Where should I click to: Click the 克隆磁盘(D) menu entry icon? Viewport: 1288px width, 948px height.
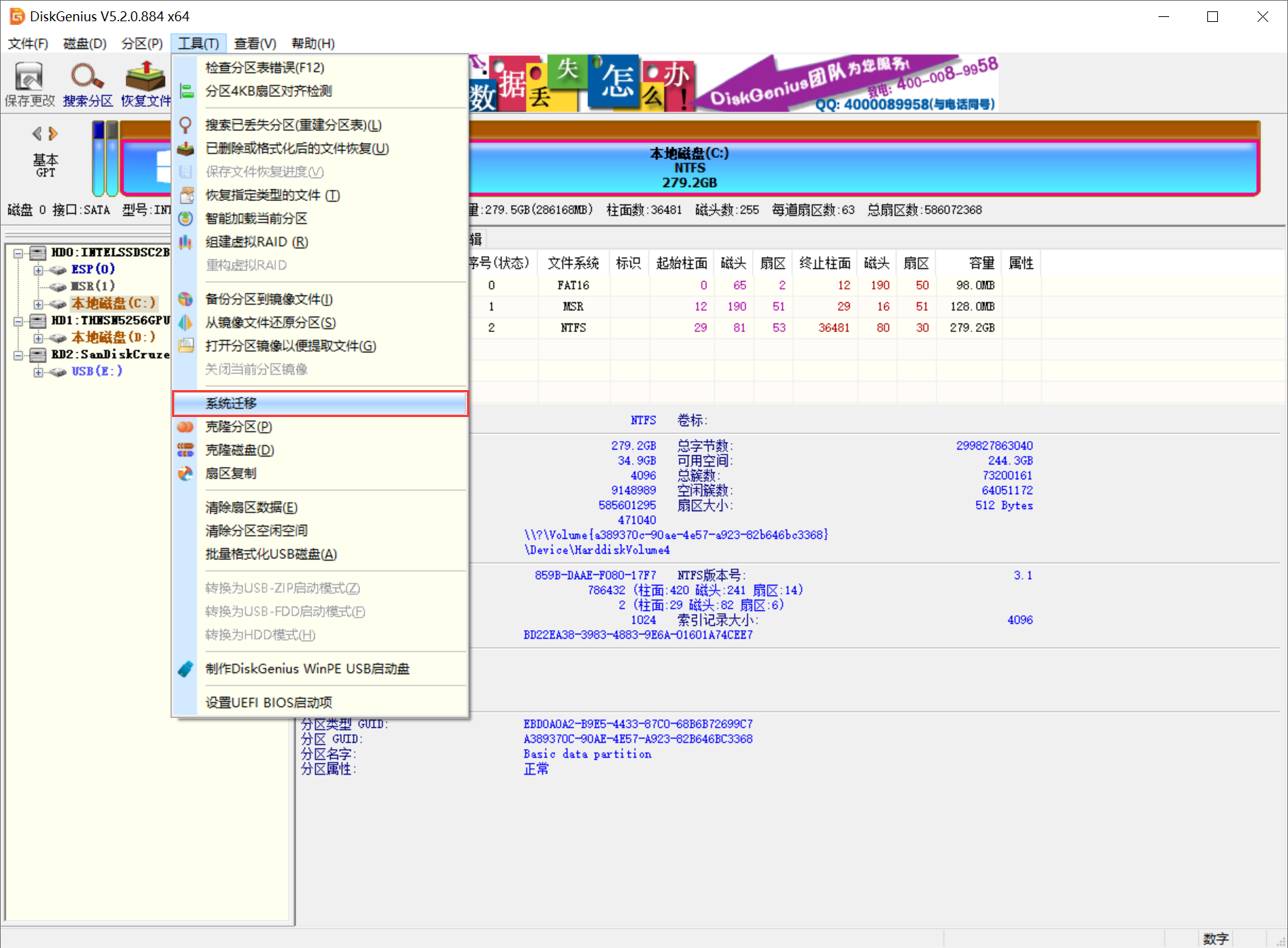coord(185,450)
